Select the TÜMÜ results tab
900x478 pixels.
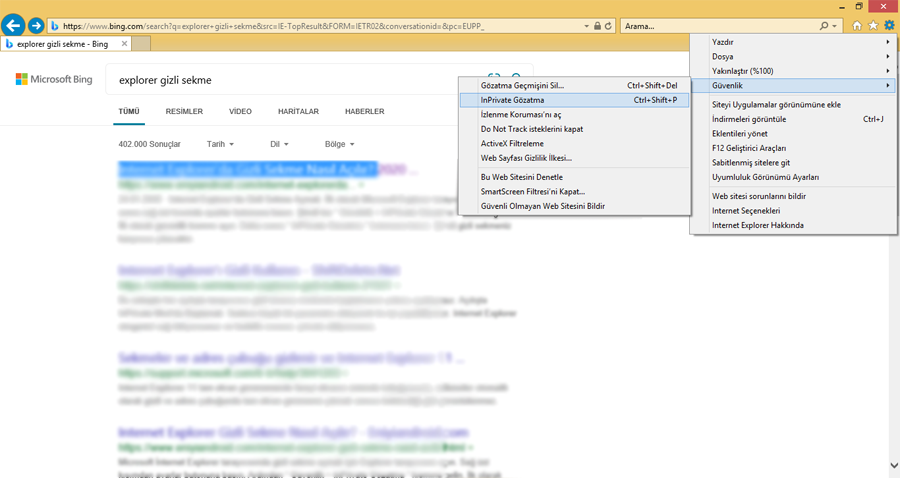click(129, 111)
